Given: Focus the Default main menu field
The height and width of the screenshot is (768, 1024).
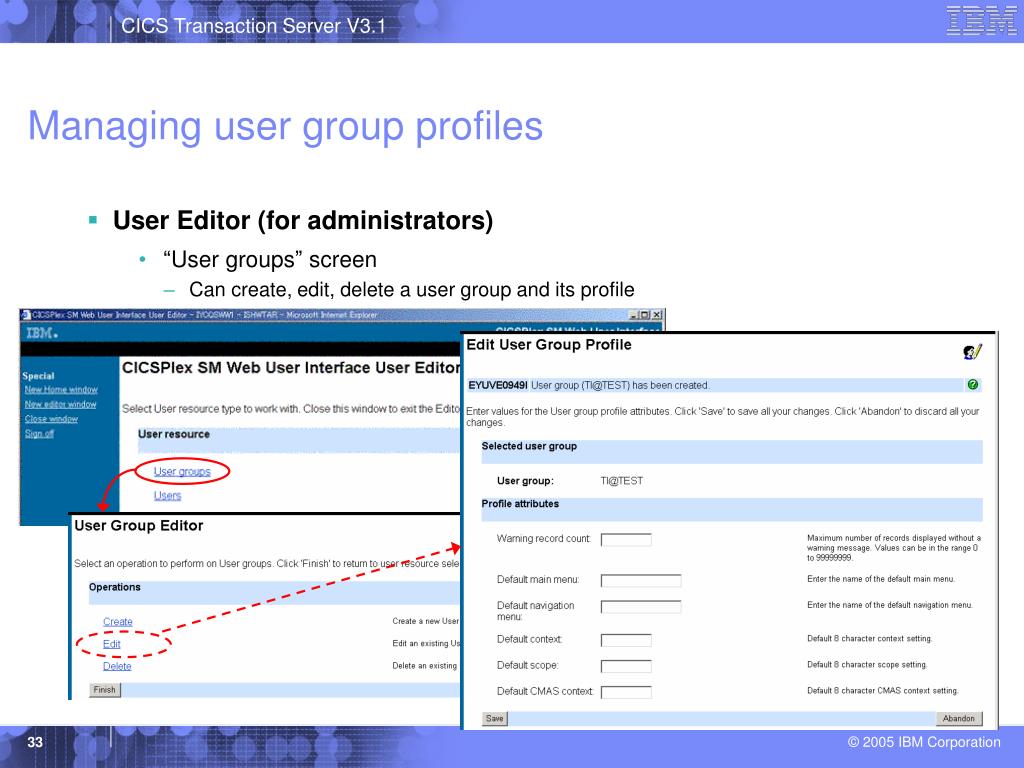Looking at the screenshot, I should pos(641,580).
